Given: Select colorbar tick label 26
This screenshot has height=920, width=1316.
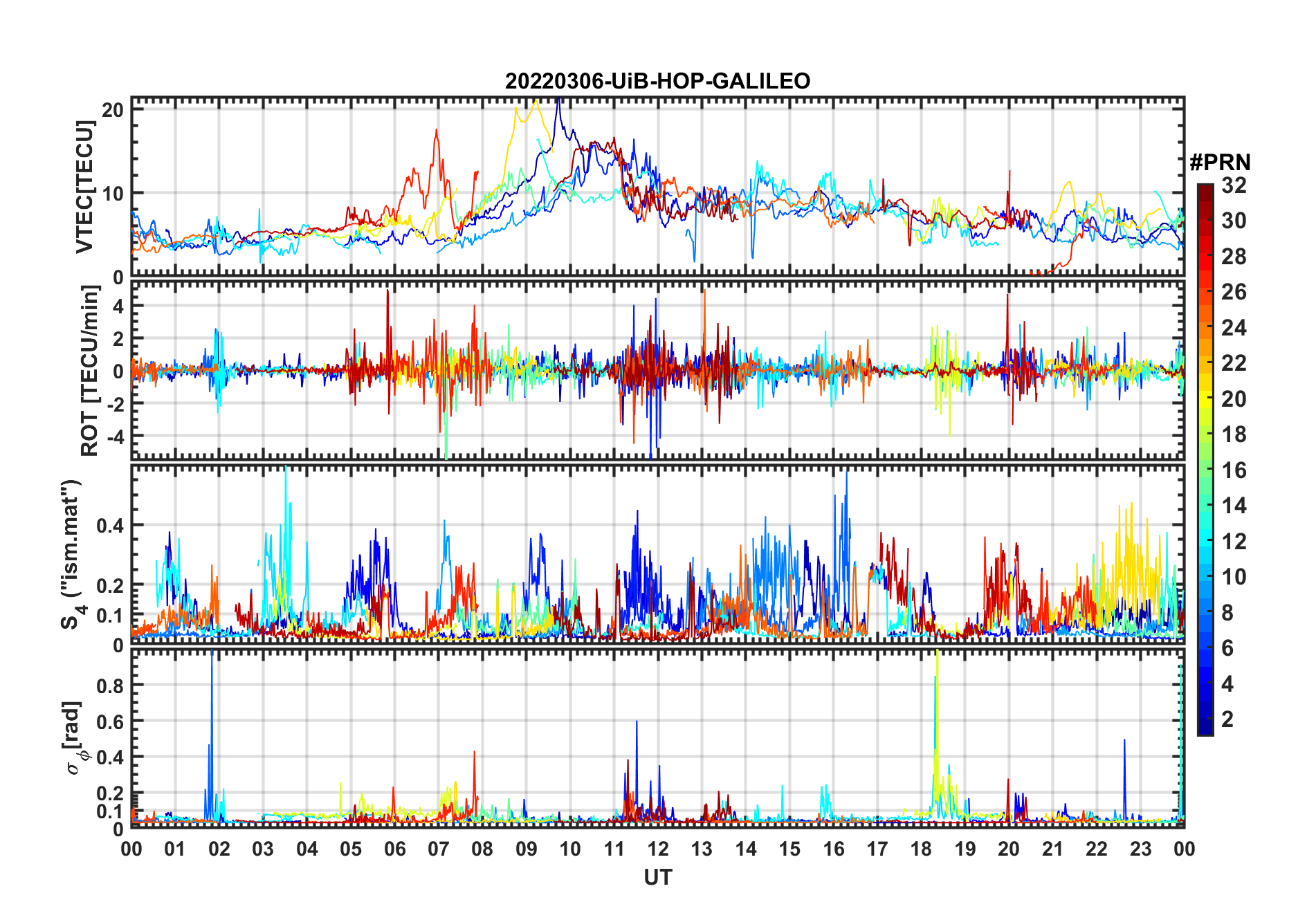Looking at the screenshot, I should point(1234,292).
